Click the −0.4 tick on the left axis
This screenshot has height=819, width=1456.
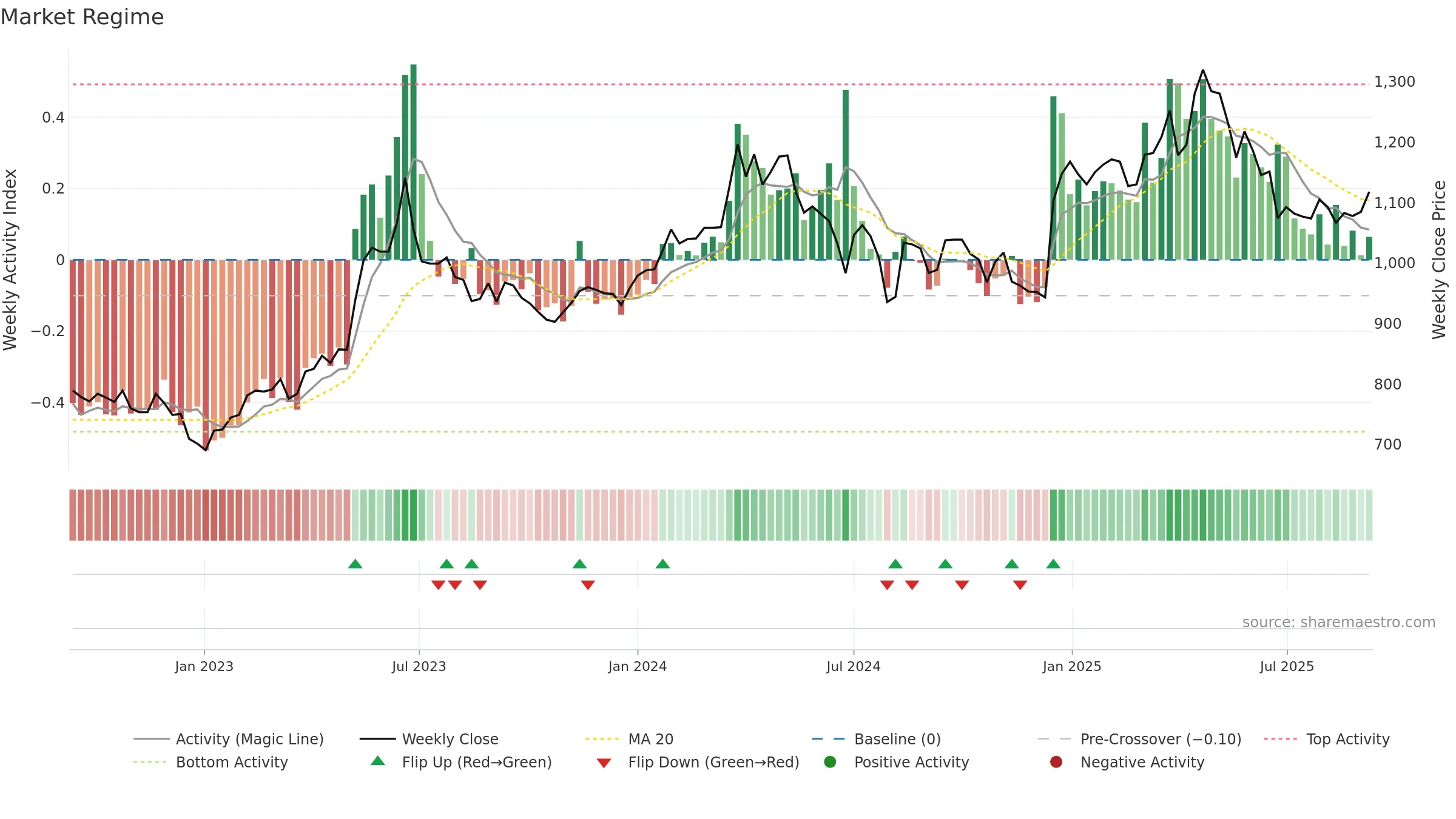[x=47, y=403]
